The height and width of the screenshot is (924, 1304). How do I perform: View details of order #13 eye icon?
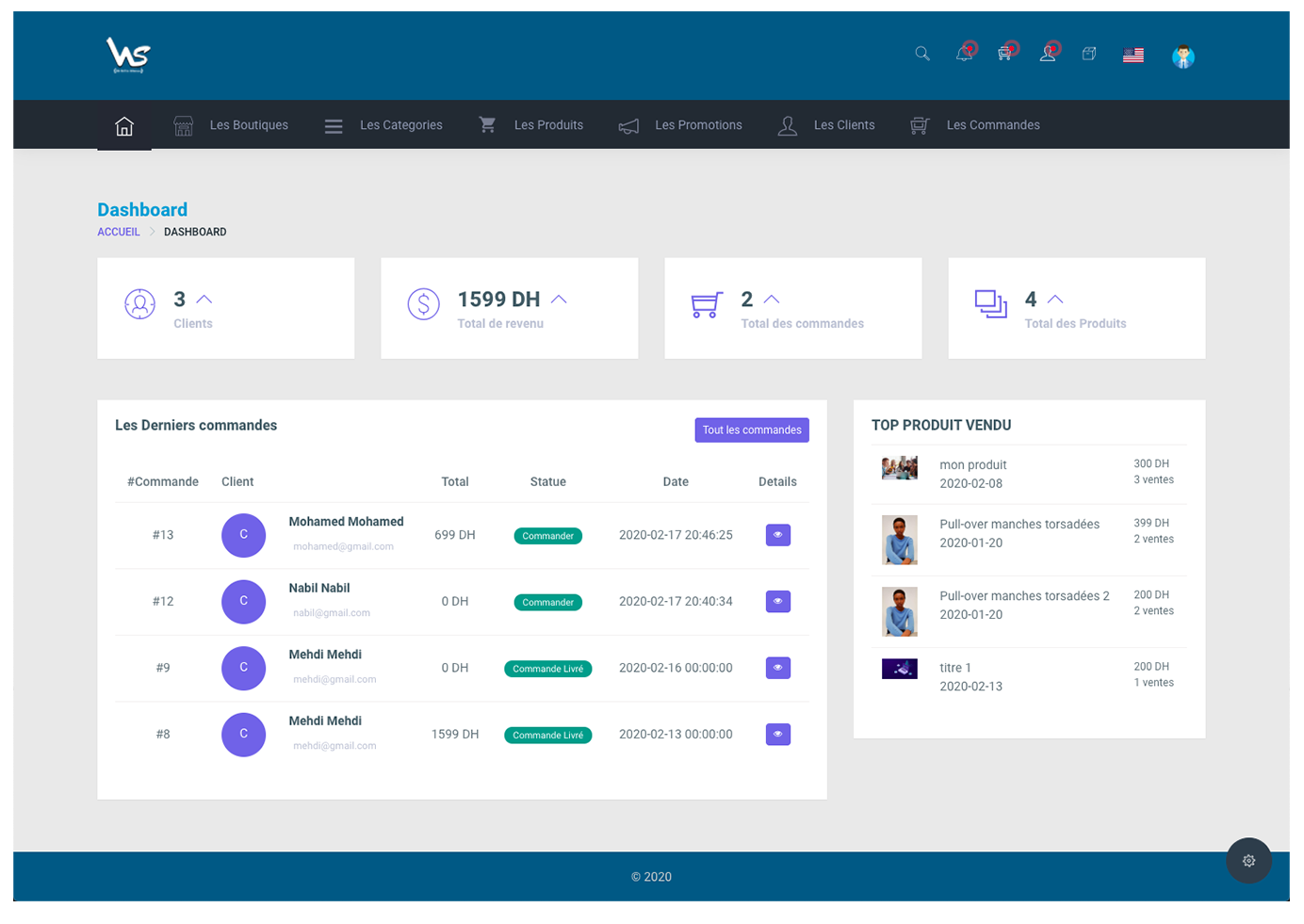pyautogui.click(x=777, y=535)
